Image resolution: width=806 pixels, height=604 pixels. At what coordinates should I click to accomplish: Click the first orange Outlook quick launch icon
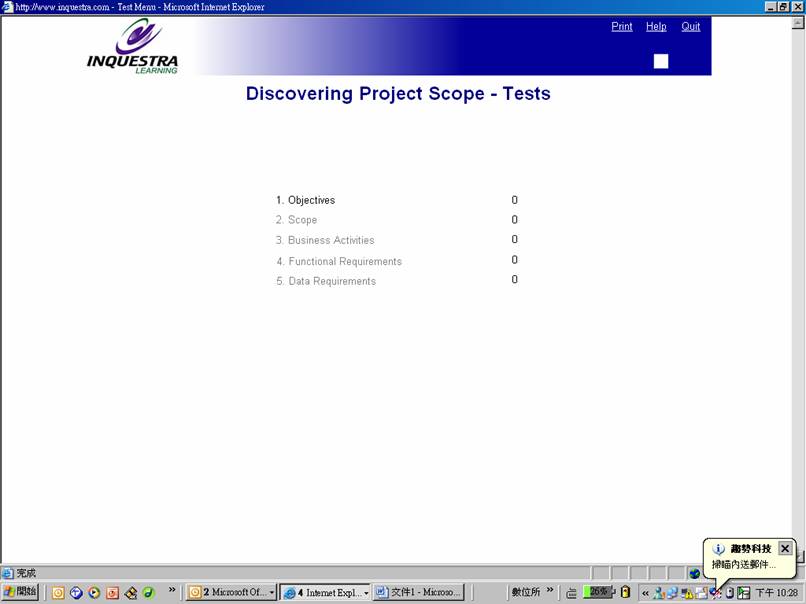tap(58, 592)
